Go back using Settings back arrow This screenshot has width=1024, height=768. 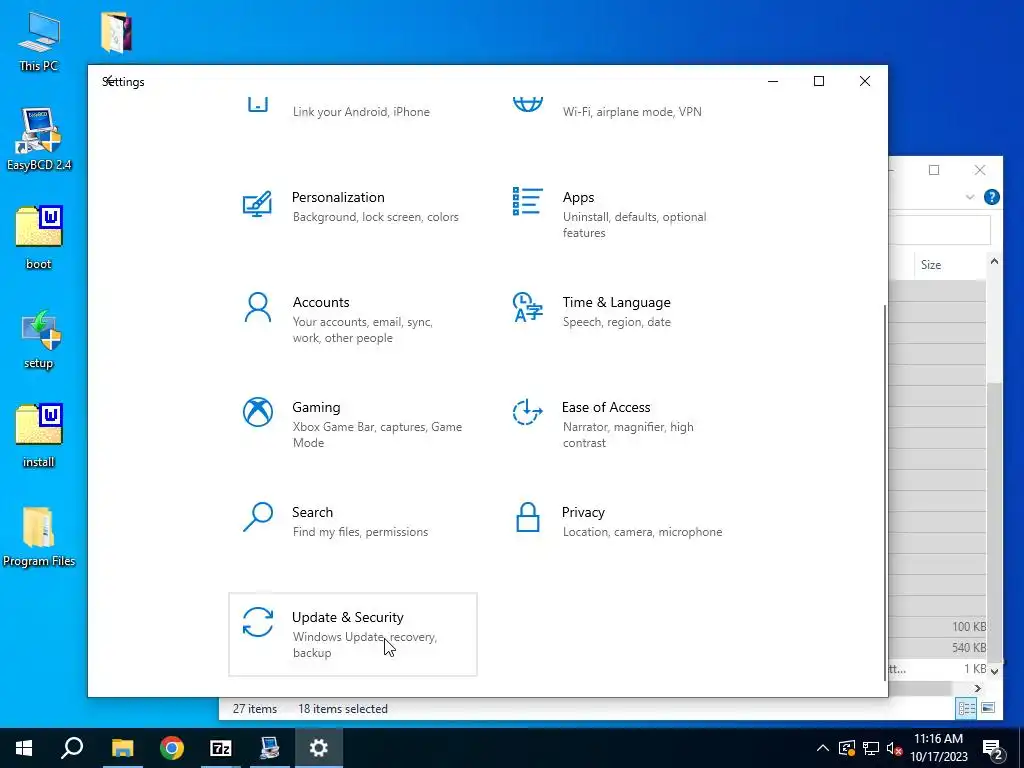coord(110,81)
